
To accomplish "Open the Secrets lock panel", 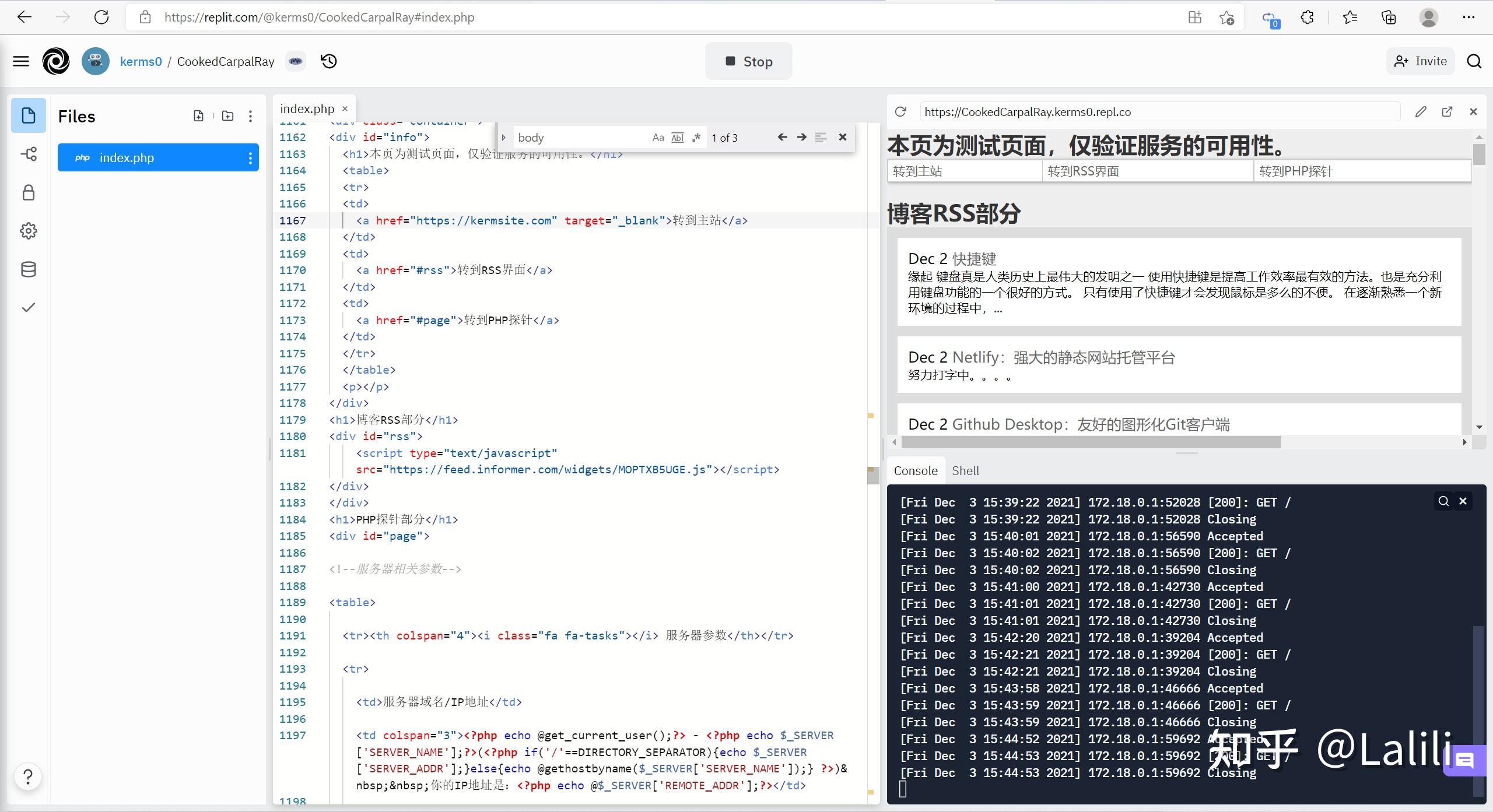I will (29, 193).
